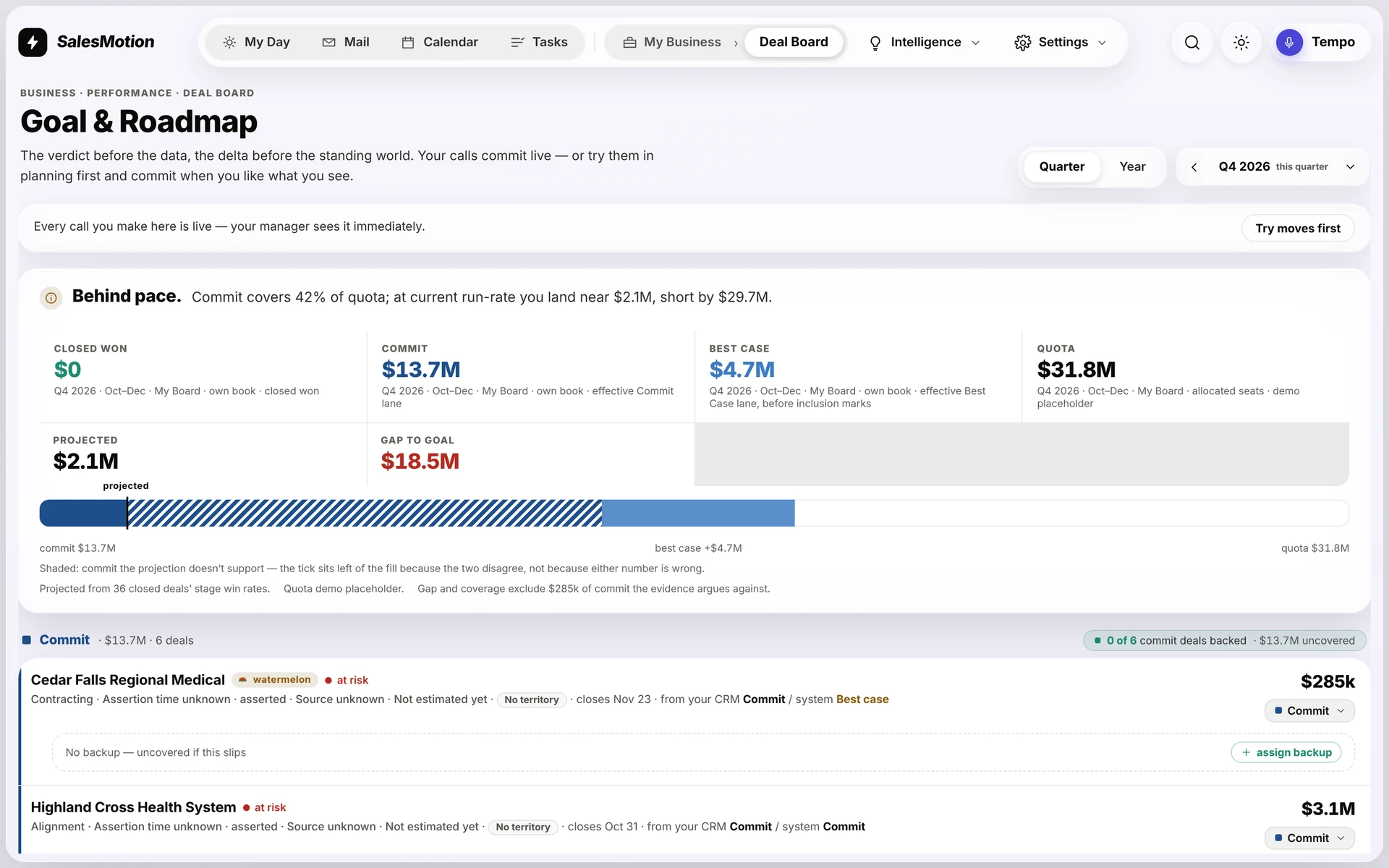
Task: Click the calendar icon in the nav
Action: point(408,42)
